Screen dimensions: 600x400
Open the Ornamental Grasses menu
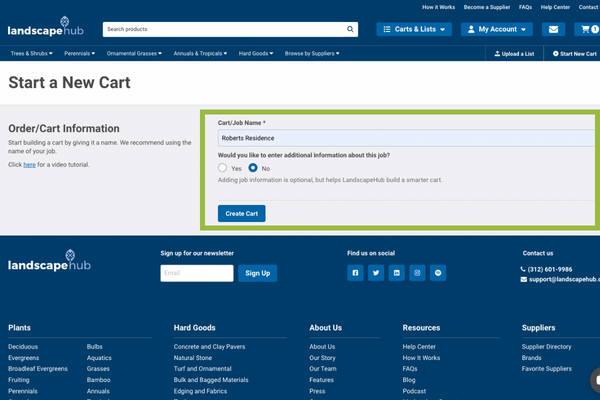pyautogui.click(x=134, y=54)
